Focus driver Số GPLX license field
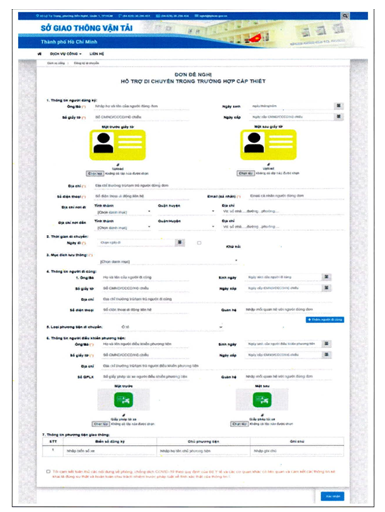Viewport: 385px width, 512px height. coord(145,377)
